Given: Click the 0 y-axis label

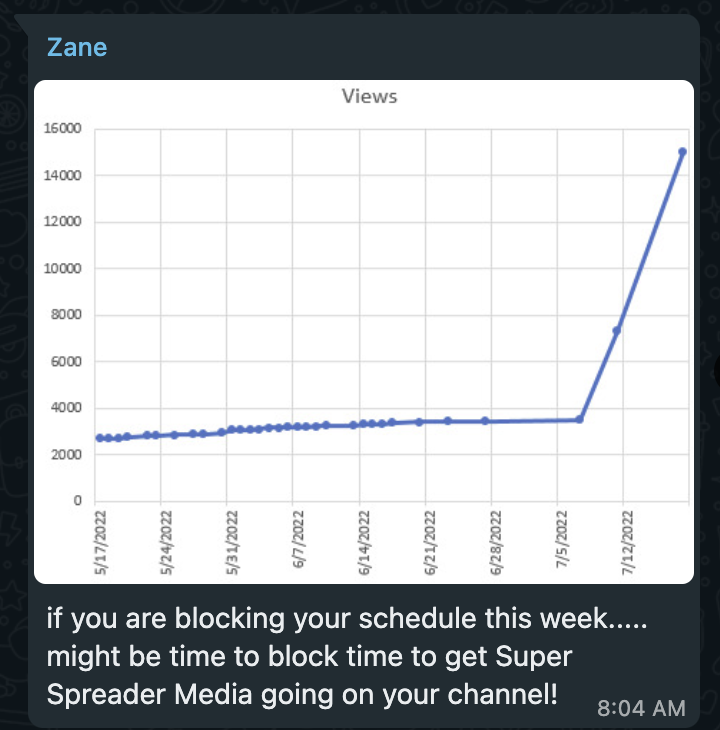Looking at the screenshot, I should point(77,501).
